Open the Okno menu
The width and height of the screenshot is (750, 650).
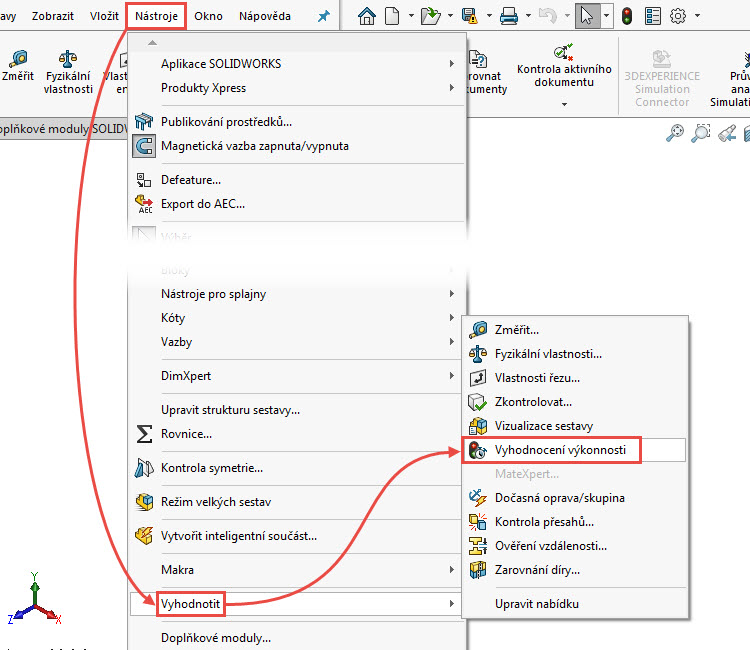point(208,16)
